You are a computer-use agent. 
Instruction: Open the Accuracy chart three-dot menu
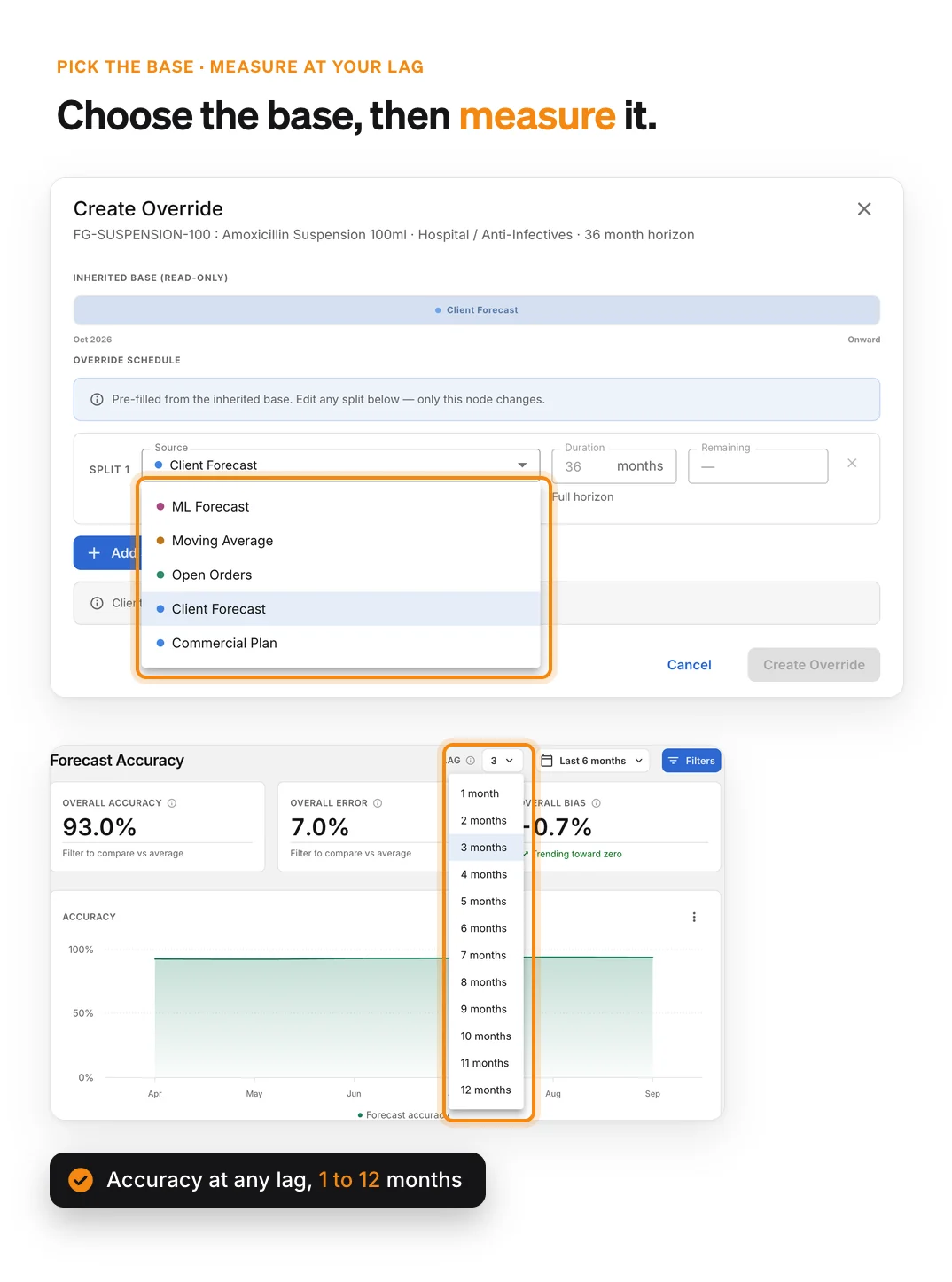pos(694,918)
